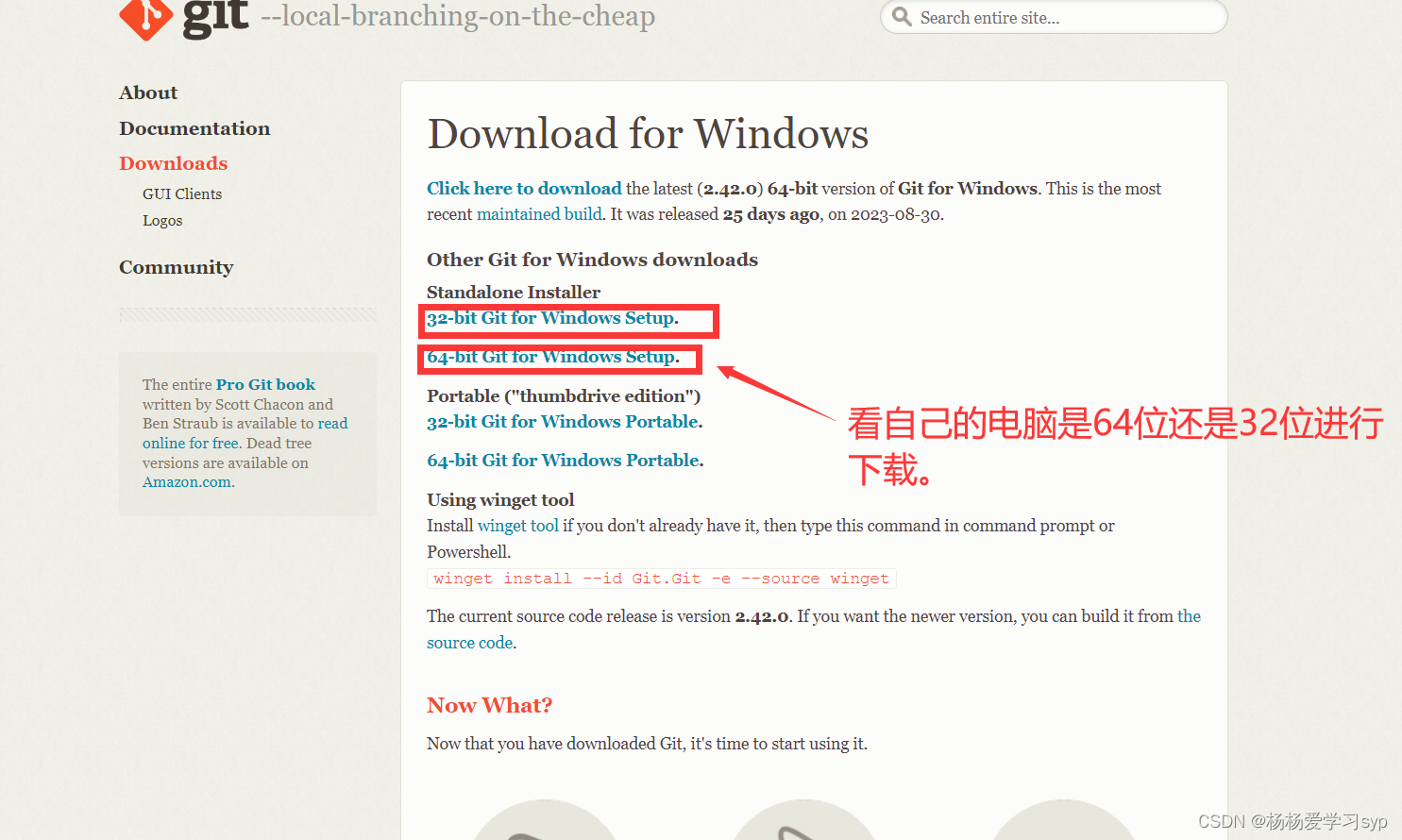1402x840 pixels.
Task: Open the Logos sub-page
Action: (162, 221)
